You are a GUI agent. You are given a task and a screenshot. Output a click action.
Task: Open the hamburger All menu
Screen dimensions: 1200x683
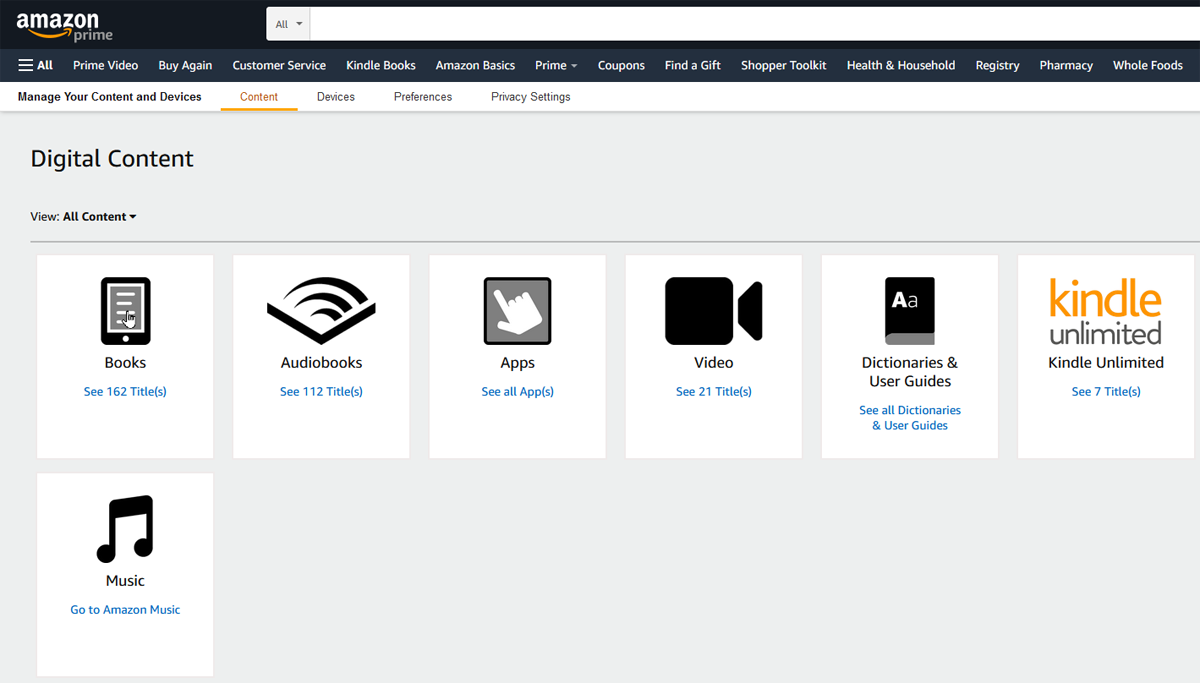[x=35, y=64]
